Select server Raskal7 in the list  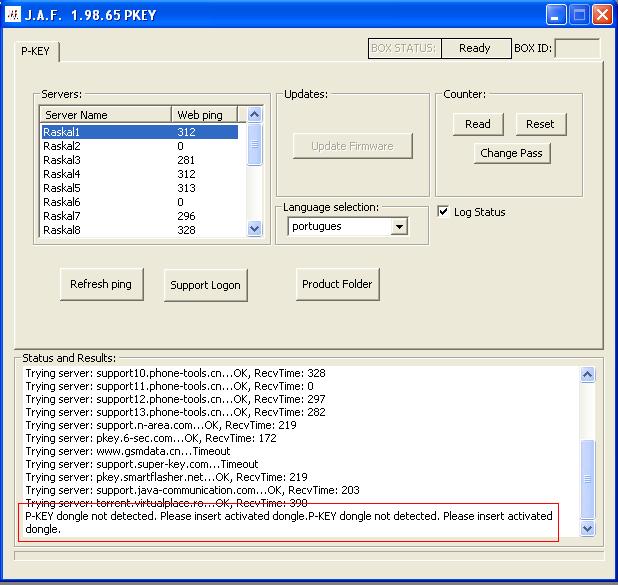click(140, 216)
